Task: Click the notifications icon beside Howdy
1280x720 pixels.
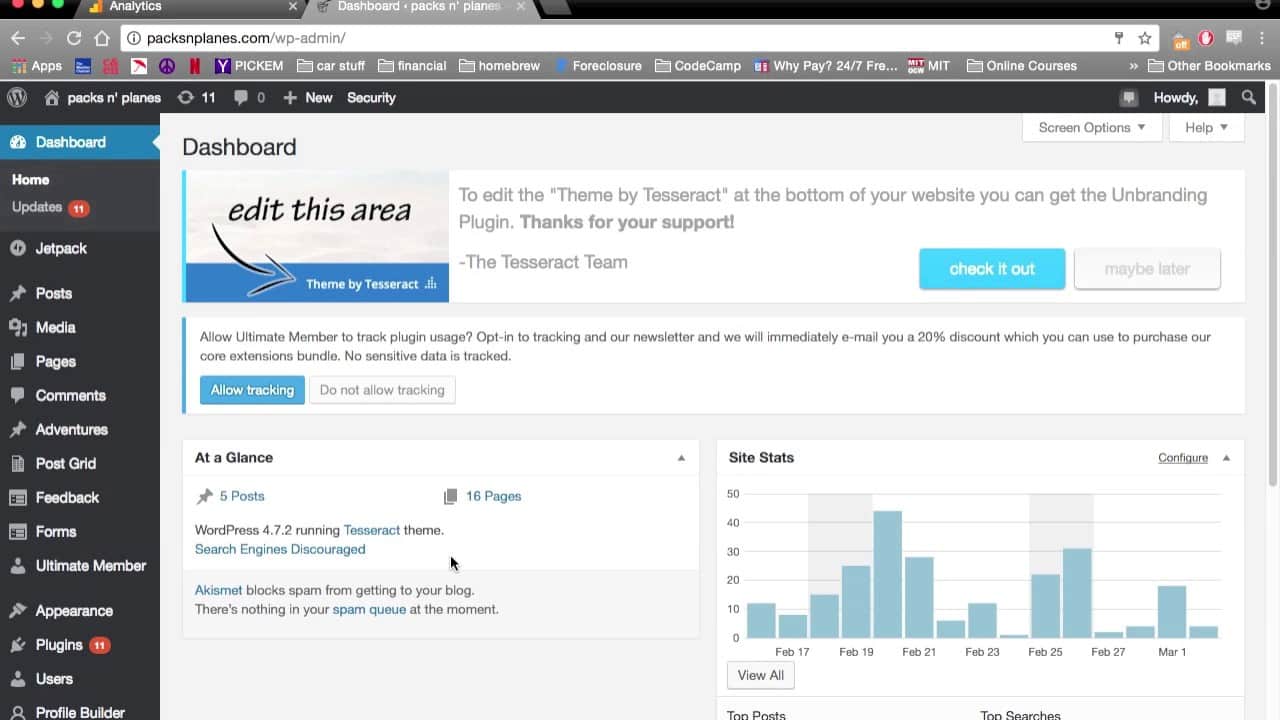Action: [1129, 97]
